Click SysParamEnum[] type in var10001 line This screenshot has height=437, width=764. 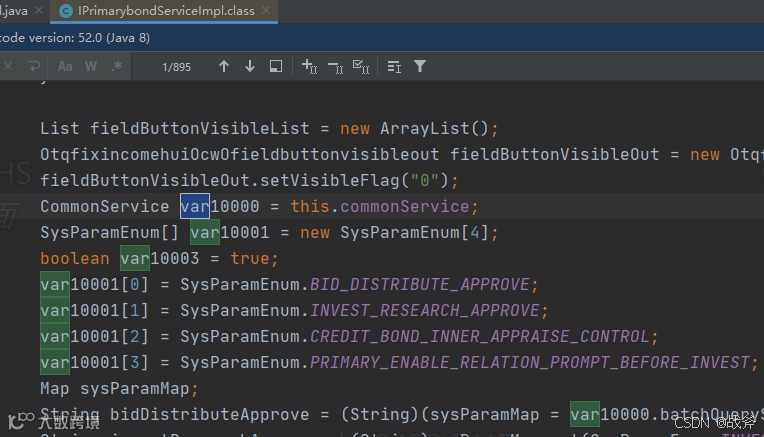(110, 233)
